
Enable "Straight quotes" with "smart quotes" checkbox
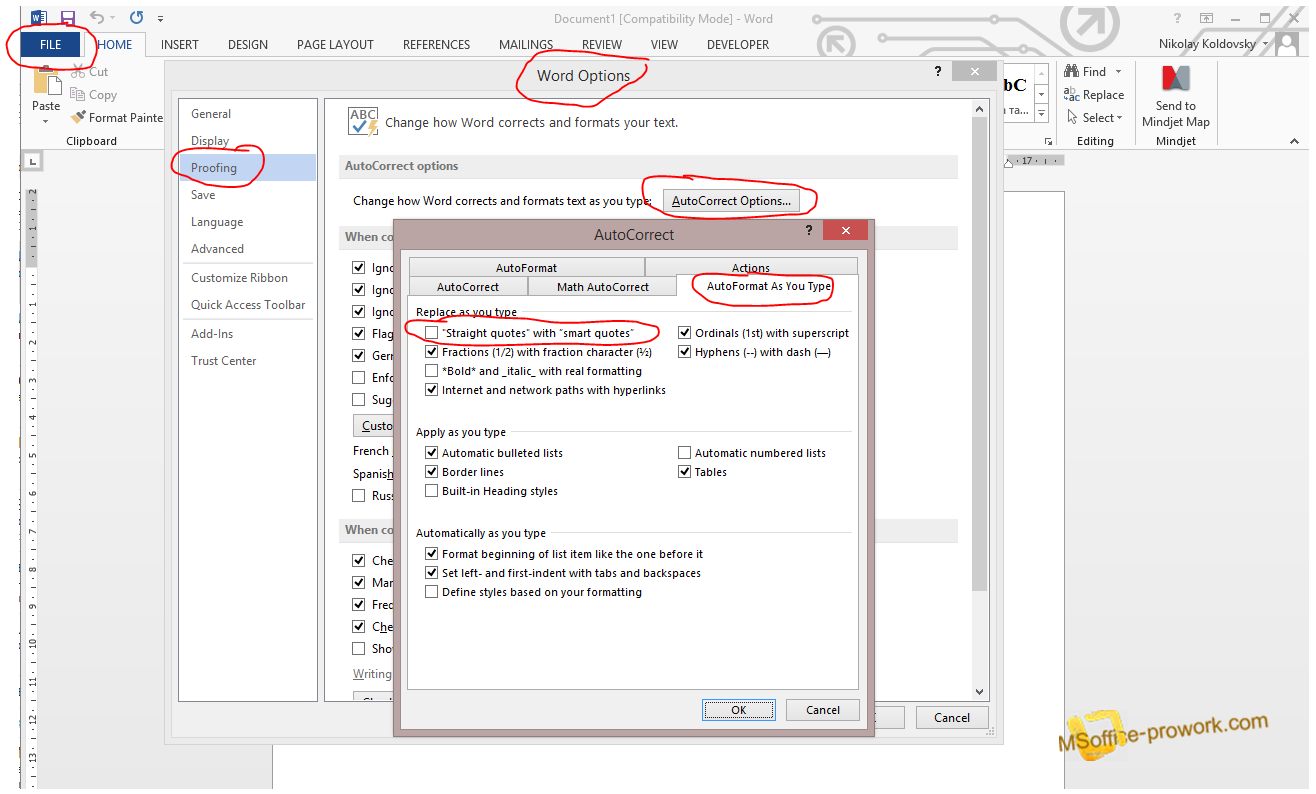point(431,332)
